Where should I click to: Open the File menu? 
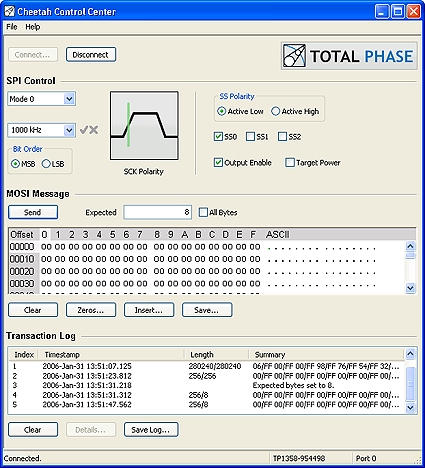pyautogui.click(x=12, y=27)
